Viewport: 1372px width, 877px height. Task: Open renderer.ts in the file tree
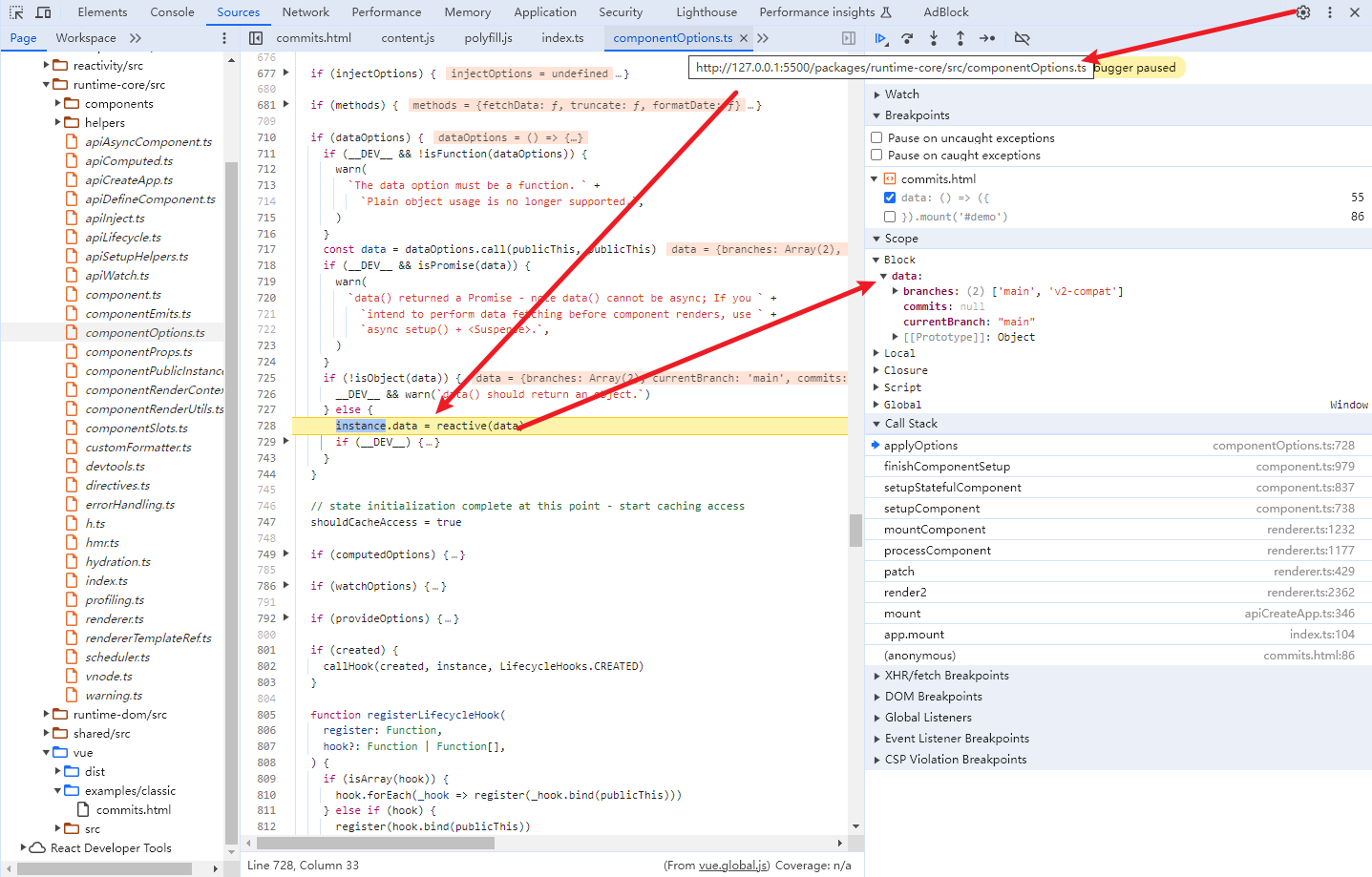click(x=115, y=619)
